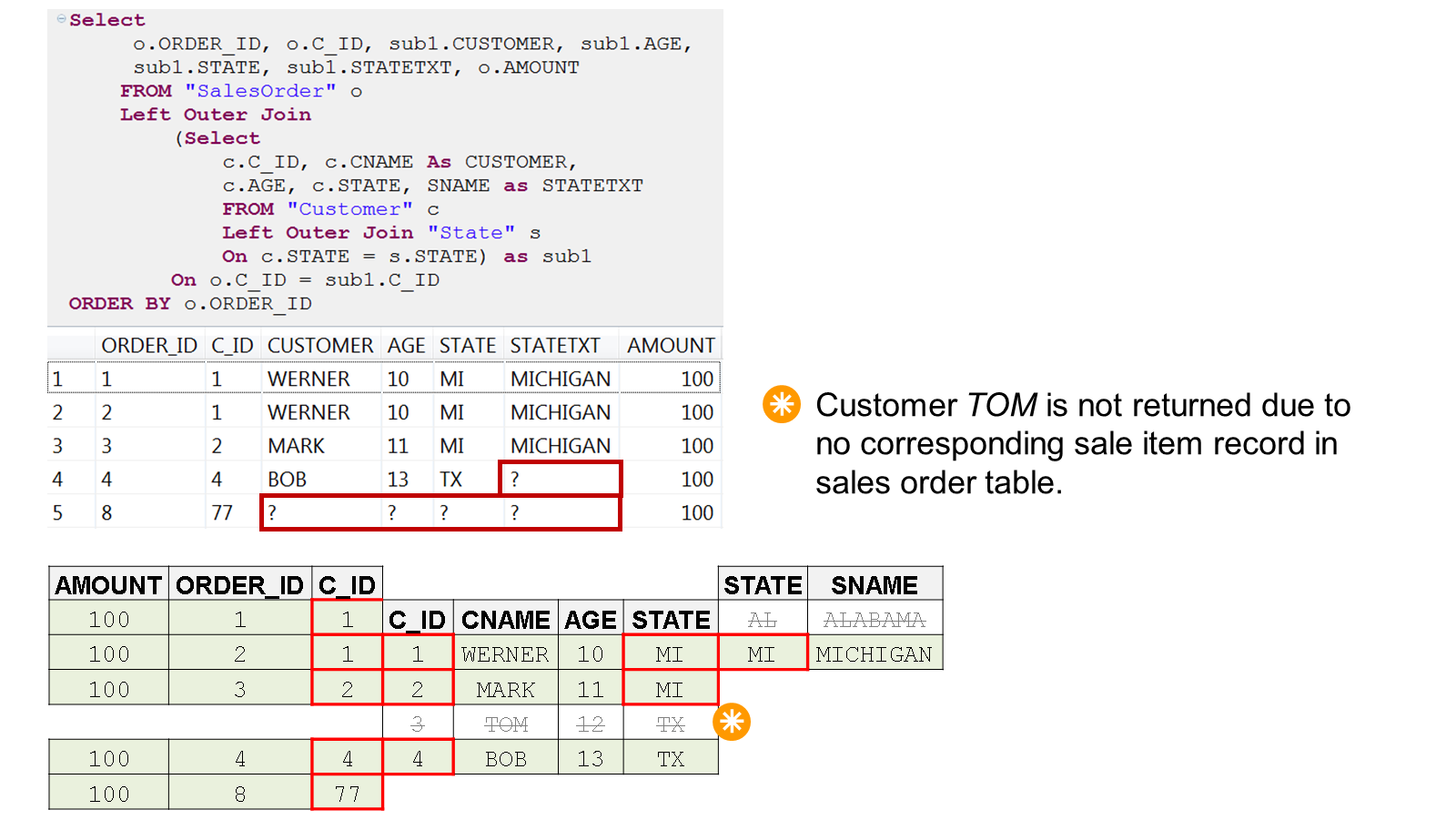This screenshot has height=820, width=1456.
Task: Click the CNAME header in the customer table
Action: coord(505,620)
